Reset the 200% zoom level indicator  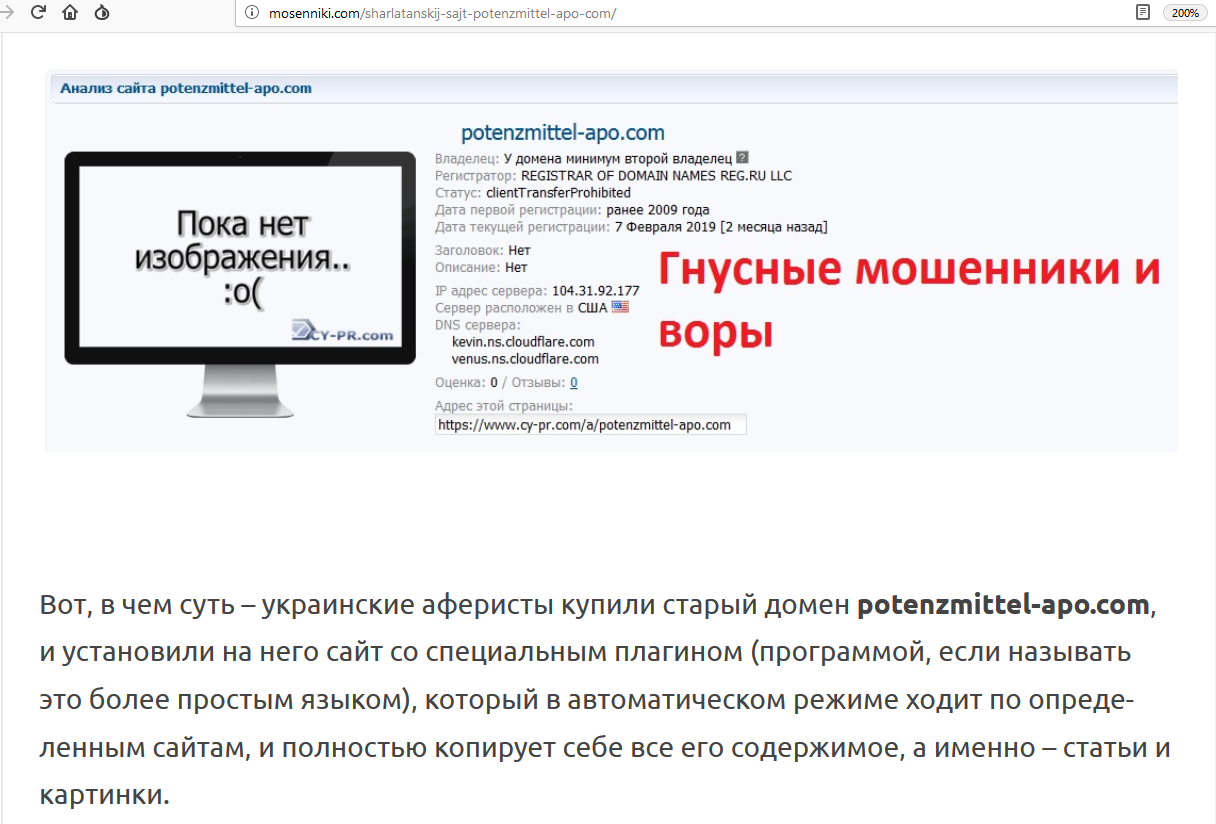click(1184, 13)
